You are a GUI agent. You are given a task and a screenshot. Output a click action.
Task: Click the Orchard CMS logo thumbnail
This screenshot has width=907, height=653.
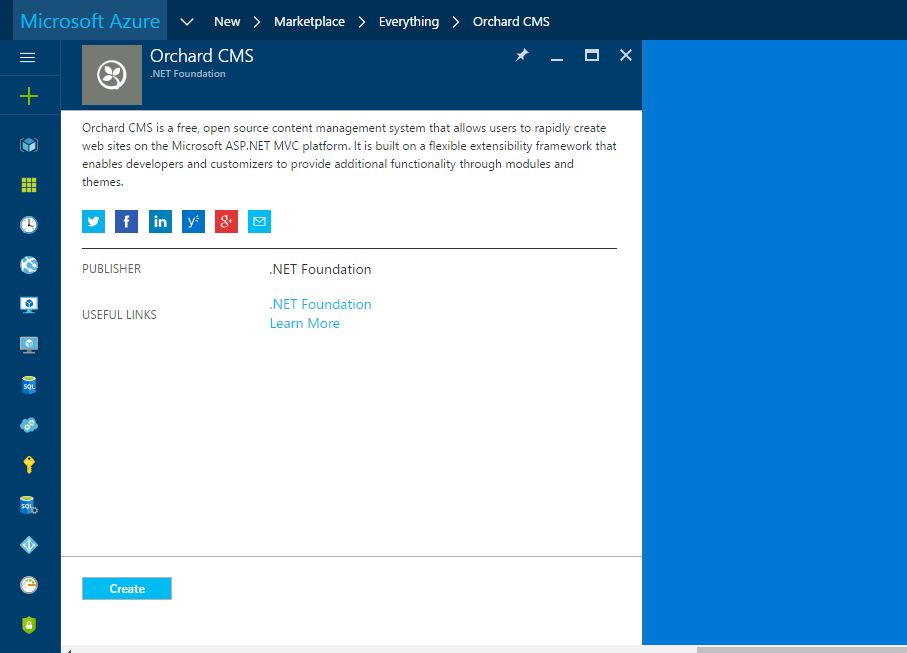(x=112, y=75)
